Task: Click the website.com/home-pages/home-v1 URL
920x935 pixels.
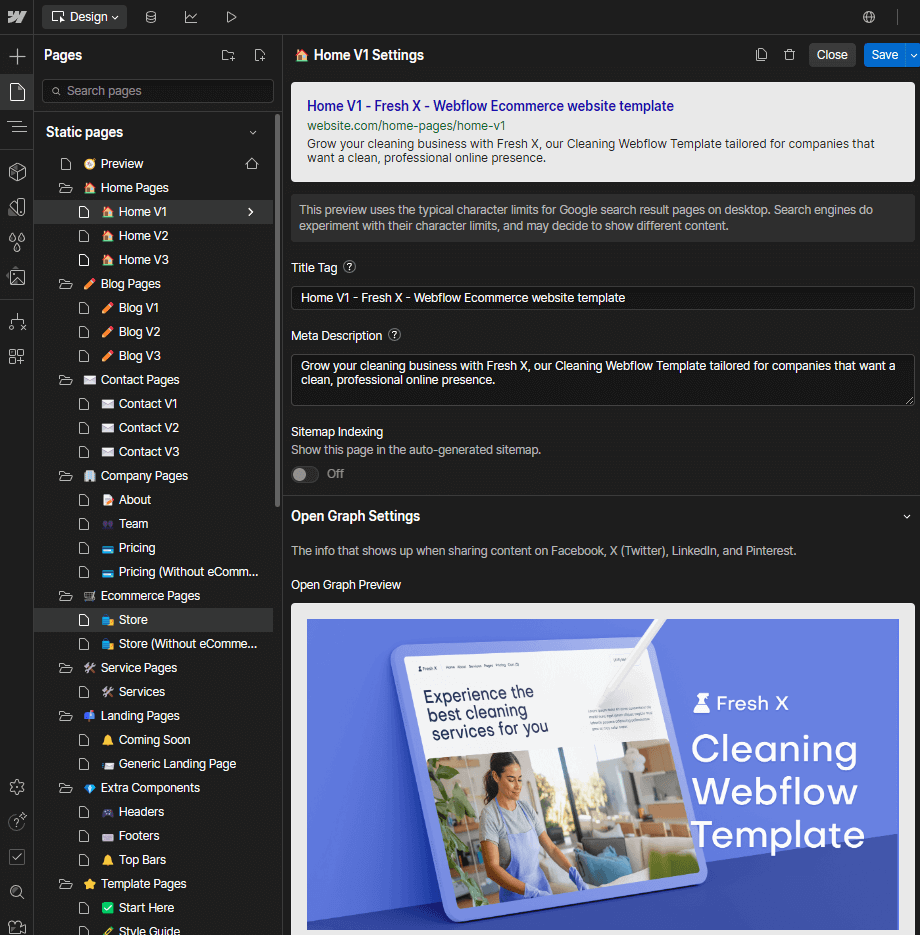Action: click(x=406, y=126)
